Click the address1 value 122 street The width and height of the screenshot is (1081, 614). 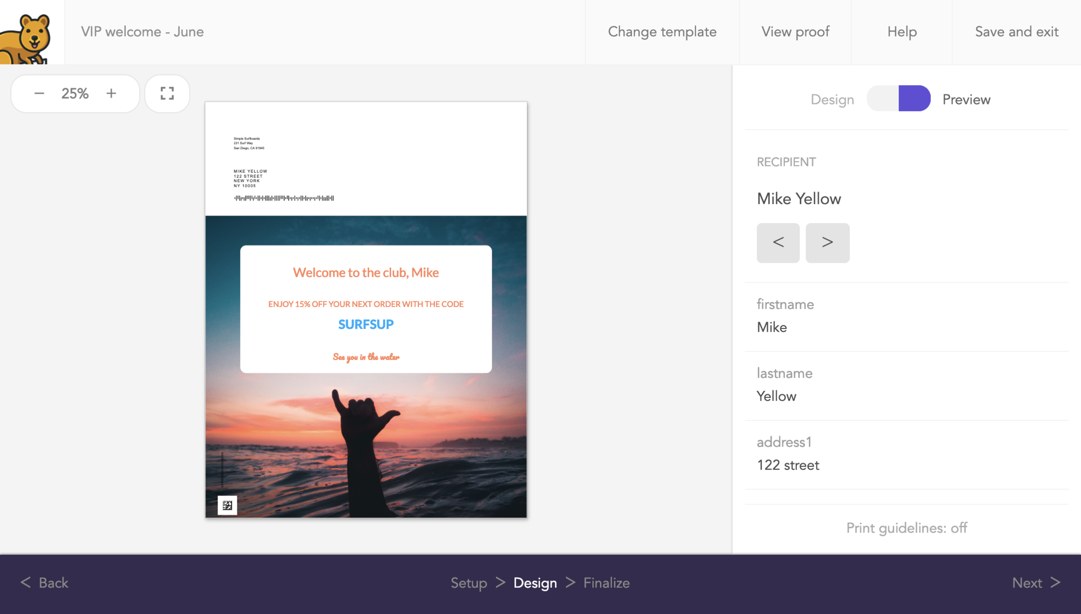[788, 465]
